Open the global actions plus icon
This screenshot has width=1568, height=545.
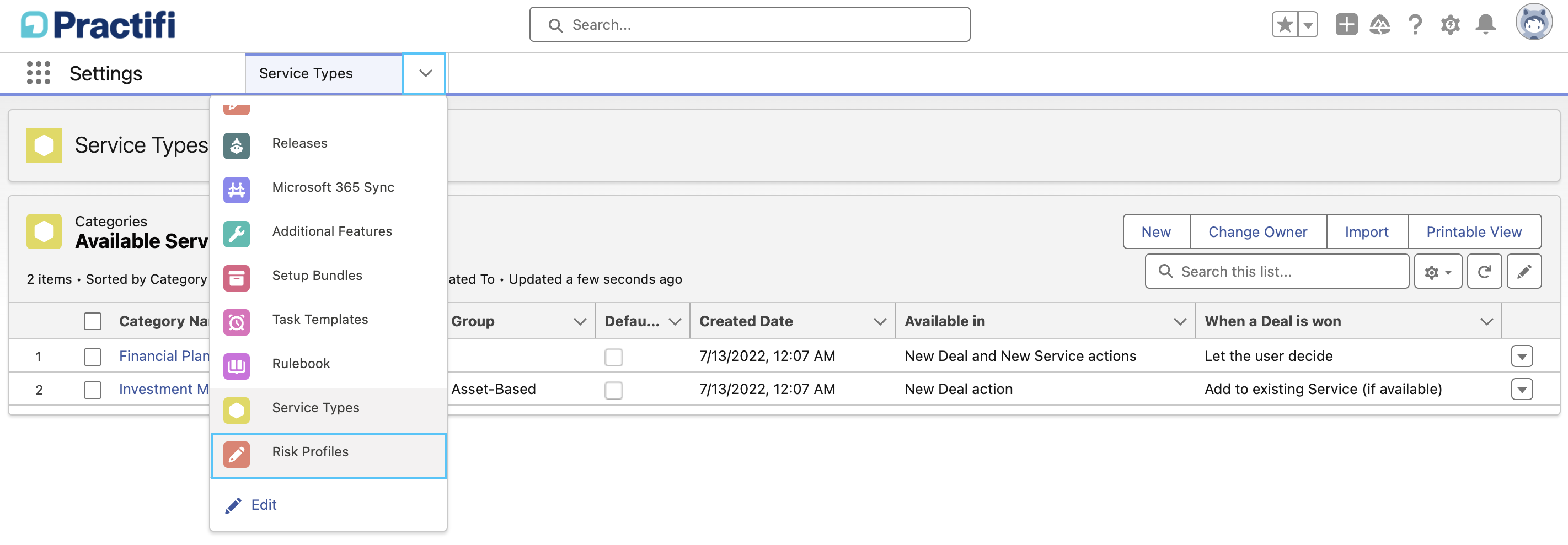pyautogui.click(x=1346, y=25)
